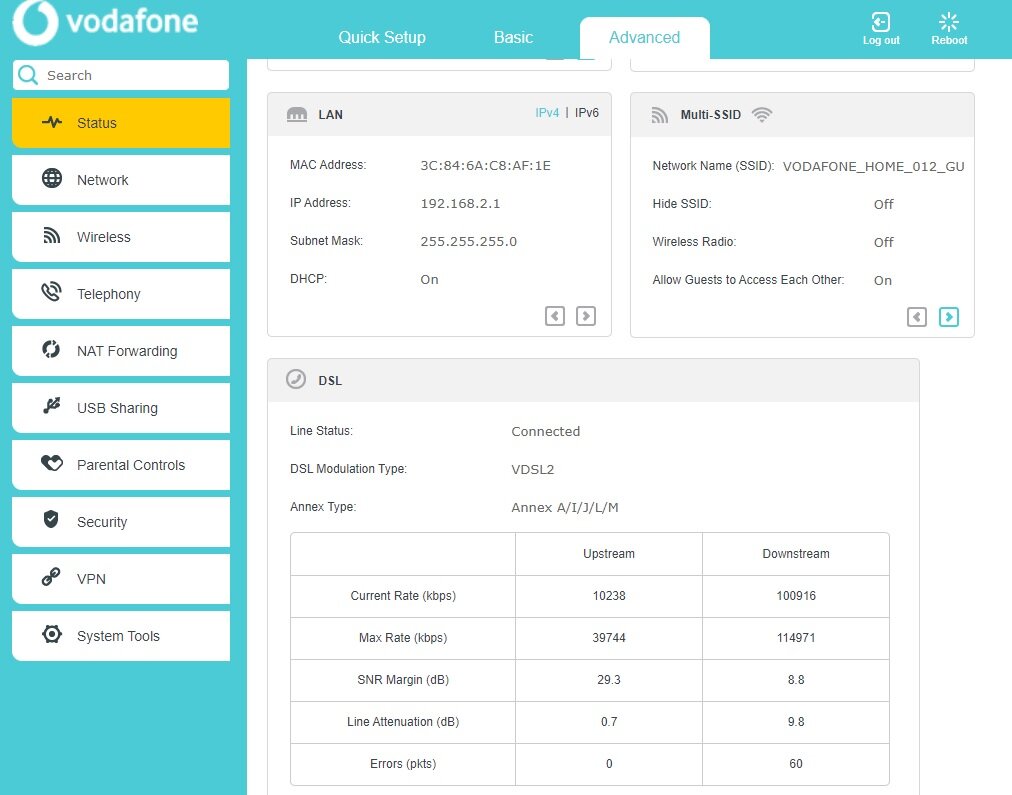Click upstream max rate 39744
Image resolution: width=1012 pixels, height=795 pixels.
[x=609, y=638]
